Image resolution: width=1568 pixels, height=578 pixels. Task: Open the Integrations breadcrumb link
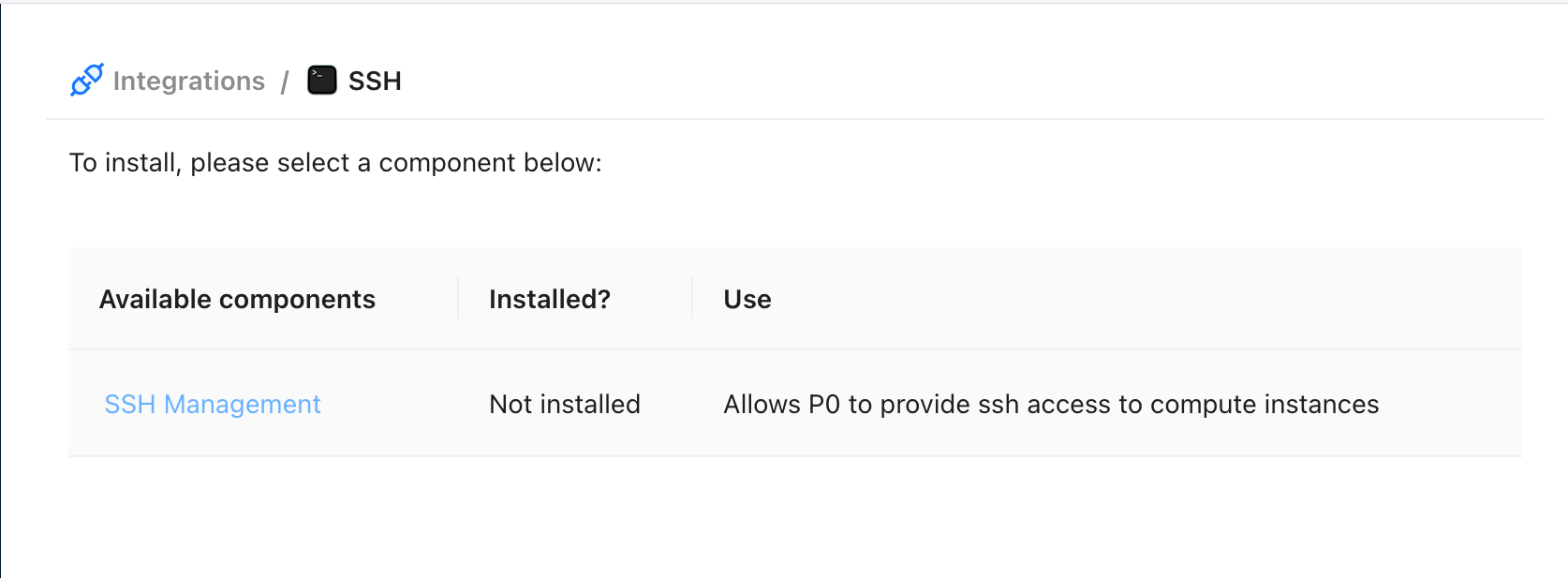(x=188, y=82)
